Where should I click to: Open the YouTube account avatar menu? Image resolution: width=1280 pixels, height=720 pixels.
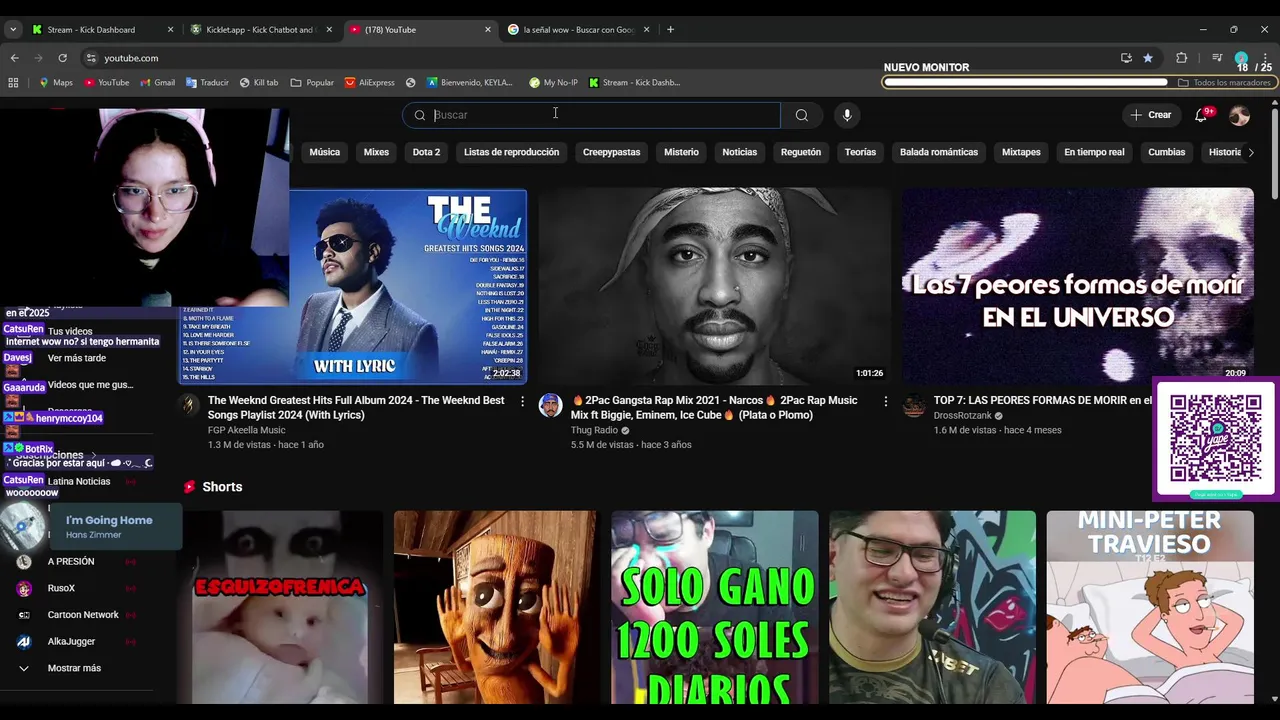point(1239,115)
